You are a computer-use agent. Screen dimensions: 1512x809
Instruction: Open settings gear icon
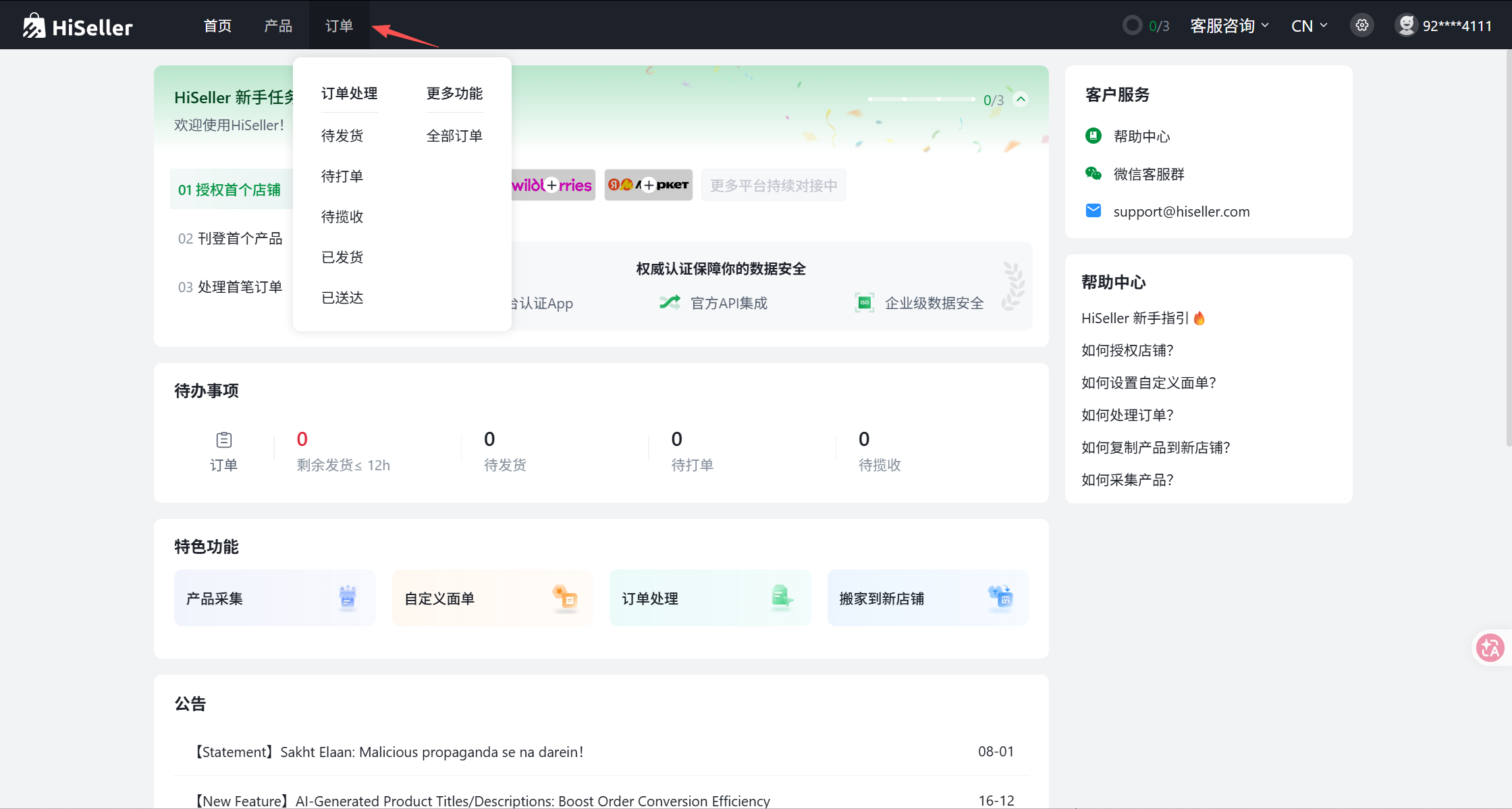[1362, 26]
